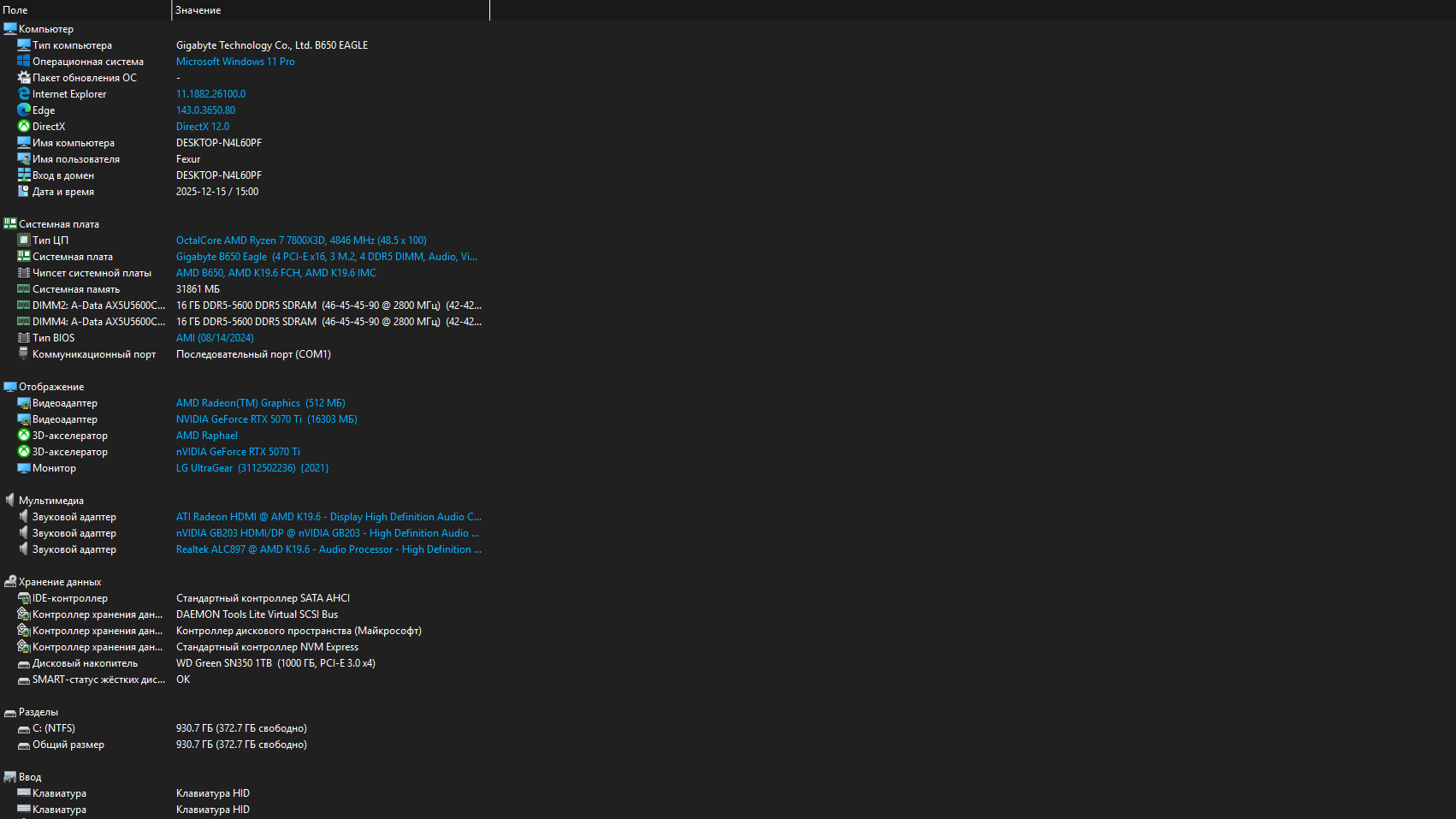Click the DirectX 12.0 link

click(203, 127)
